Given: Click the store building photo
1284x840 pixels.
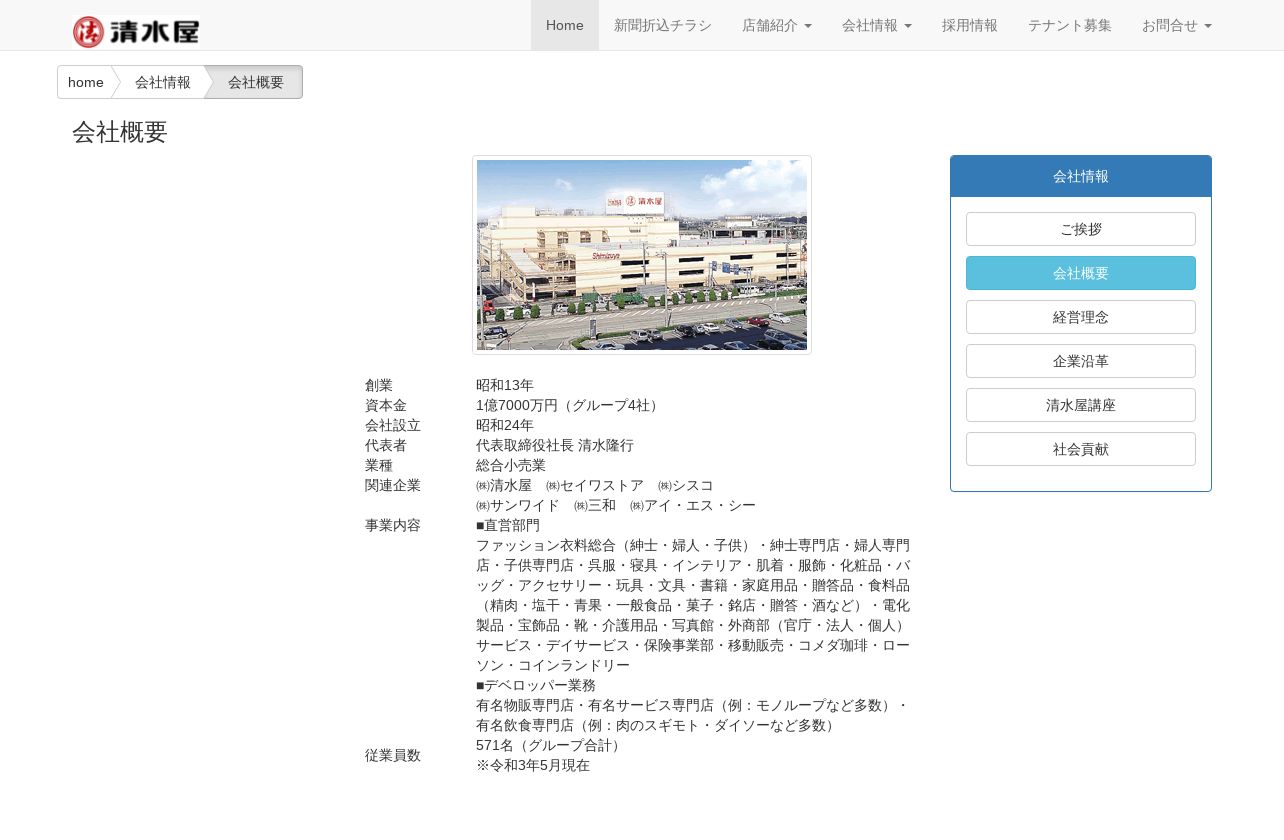Looking at the screenshot, I should (x=642, y=255).
